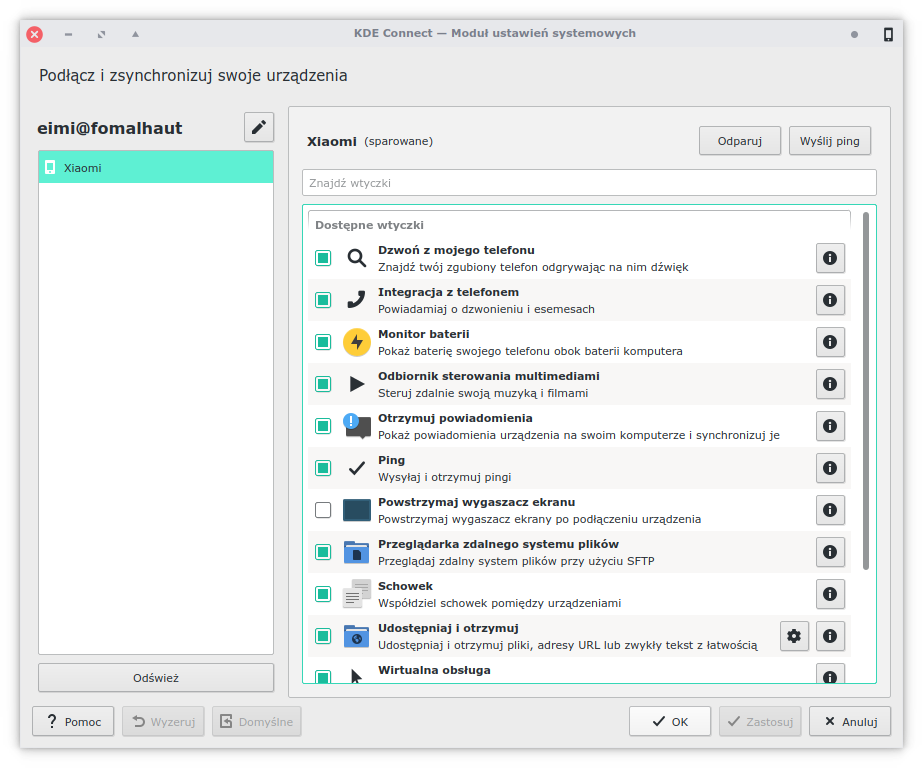
Task: Click the play icon of Odbiornik sterowania multimediami
Action: tap(356, 384)
